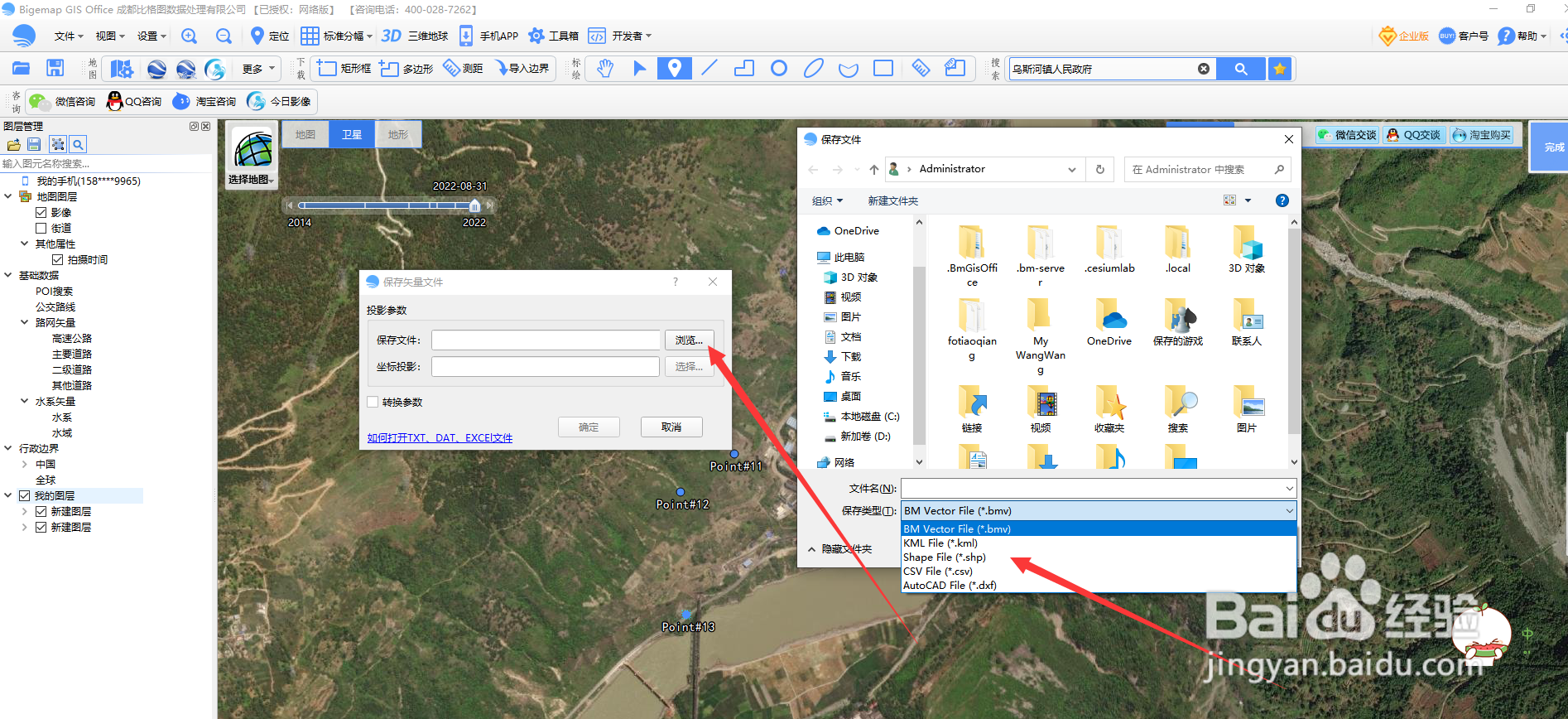
Task: Open the OneDrive folder in navigation pane
Action: click(x=848, y=230)
